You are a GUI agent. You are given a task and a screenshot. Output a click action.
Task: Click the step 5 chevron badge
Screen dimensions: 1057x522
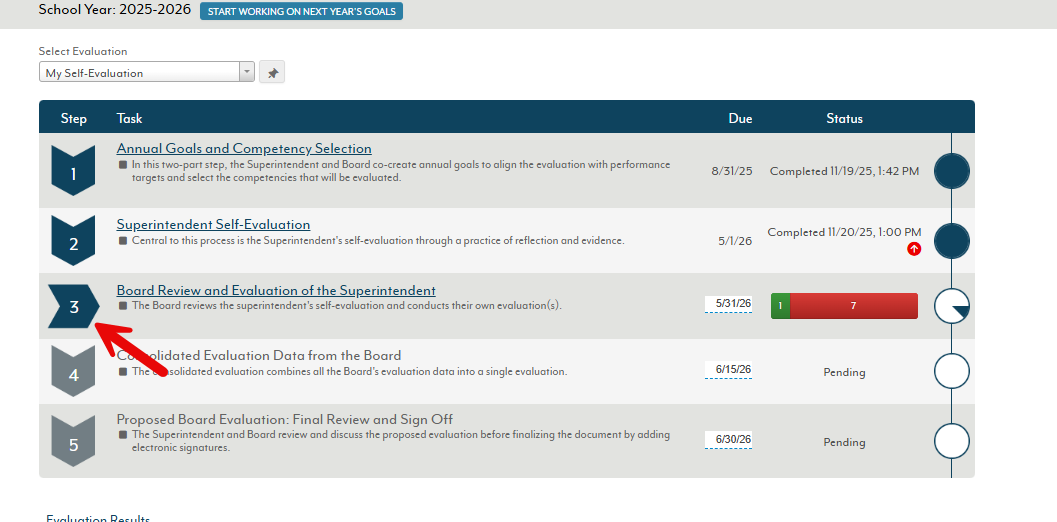(73, 441)
